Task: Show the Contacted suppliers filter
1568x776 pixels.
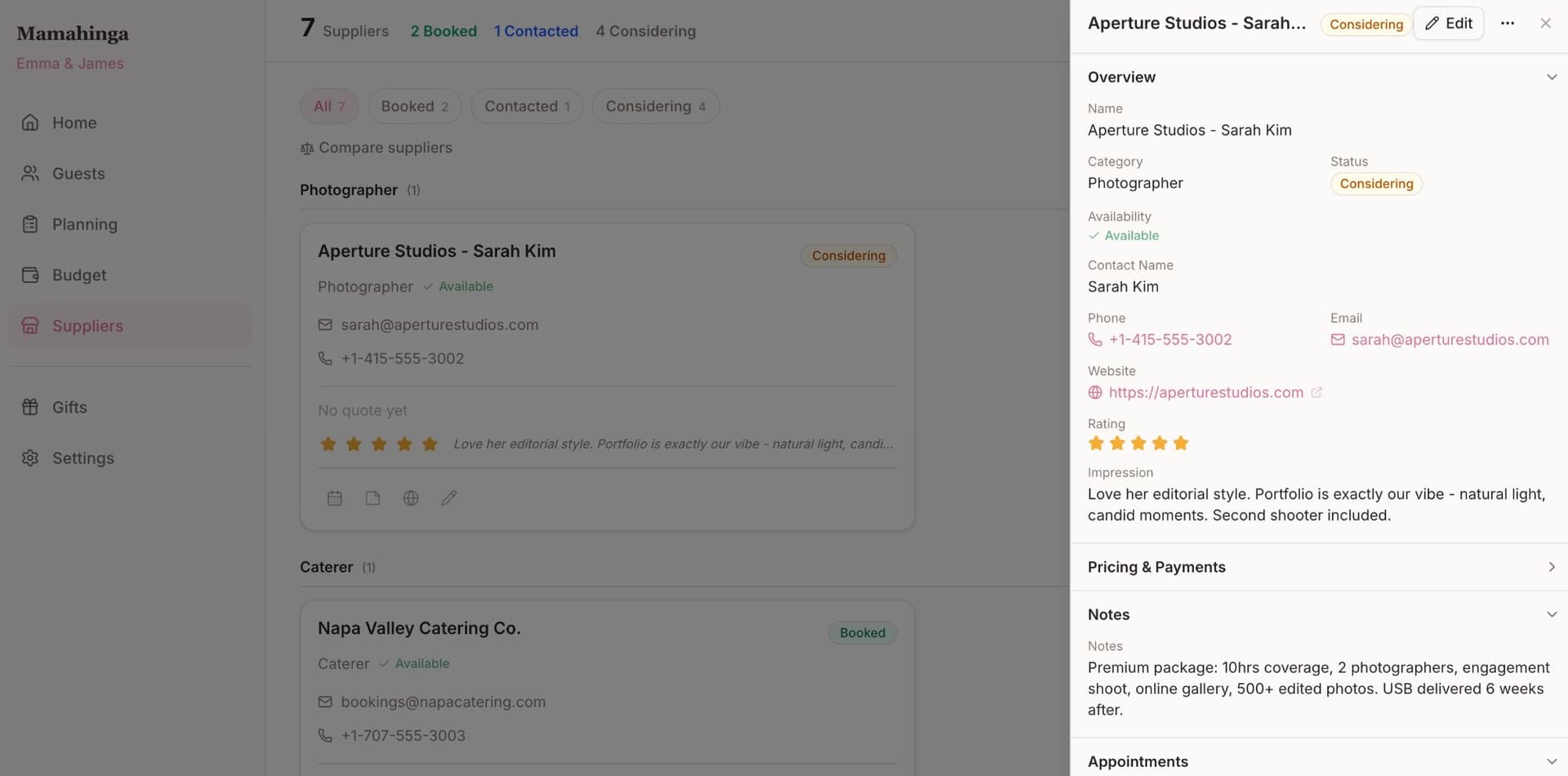Action: tap(526, 106)
